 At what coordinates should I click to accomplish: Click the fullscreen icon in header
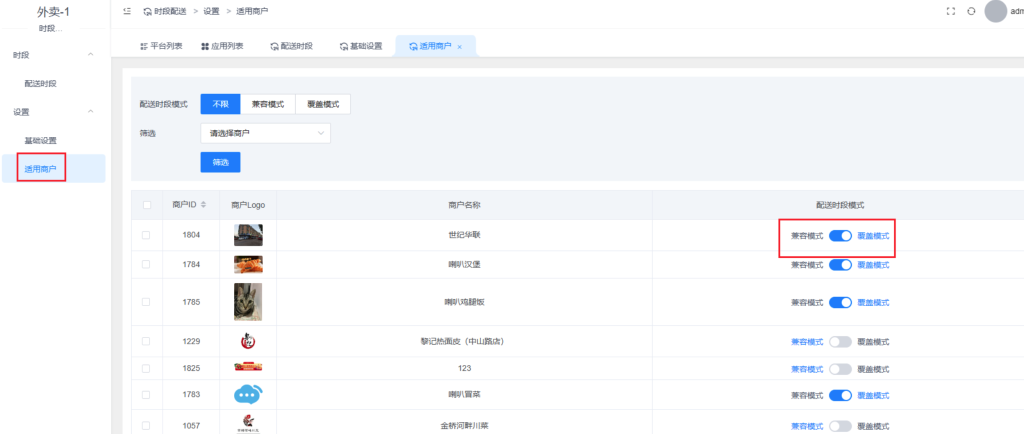[950, 11]
